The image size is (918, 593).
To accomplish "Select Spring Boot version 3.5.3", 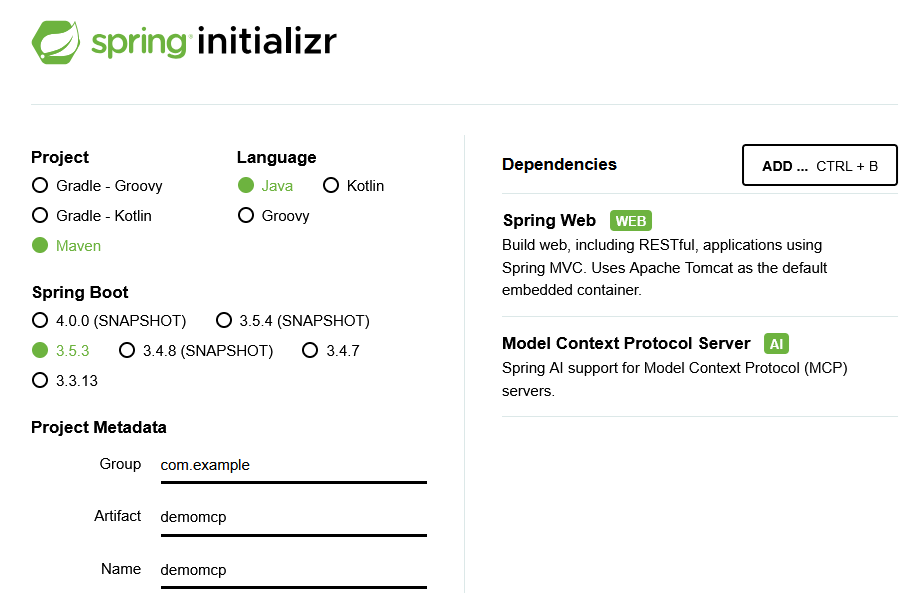I will point(40,350).
